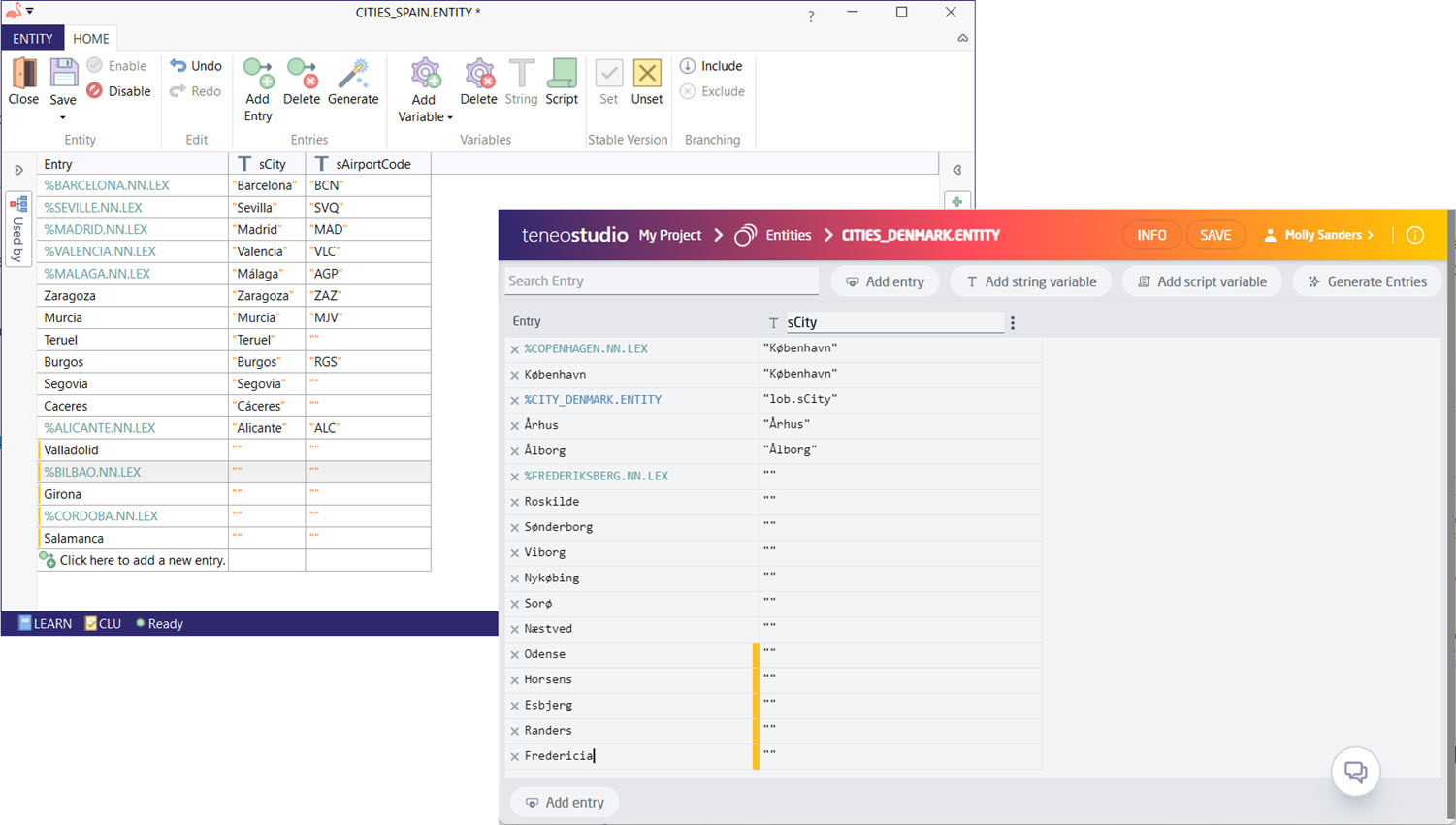Open the chat bubble help icon
This screenshot has height=825, width=1456.
[x=1355, y=773]
